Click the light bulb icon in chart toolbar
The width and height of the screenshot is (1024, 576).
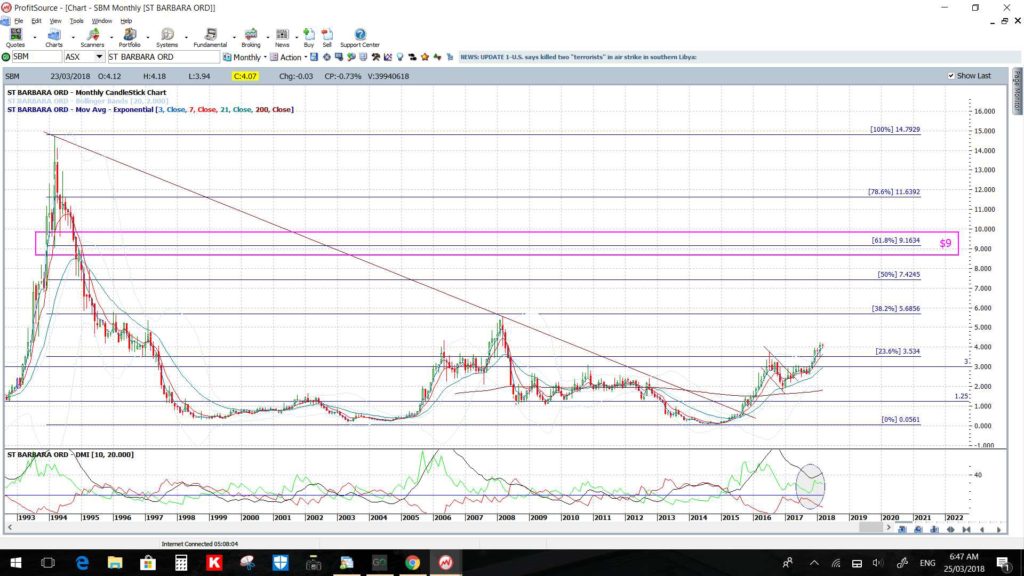click(400, 57)
